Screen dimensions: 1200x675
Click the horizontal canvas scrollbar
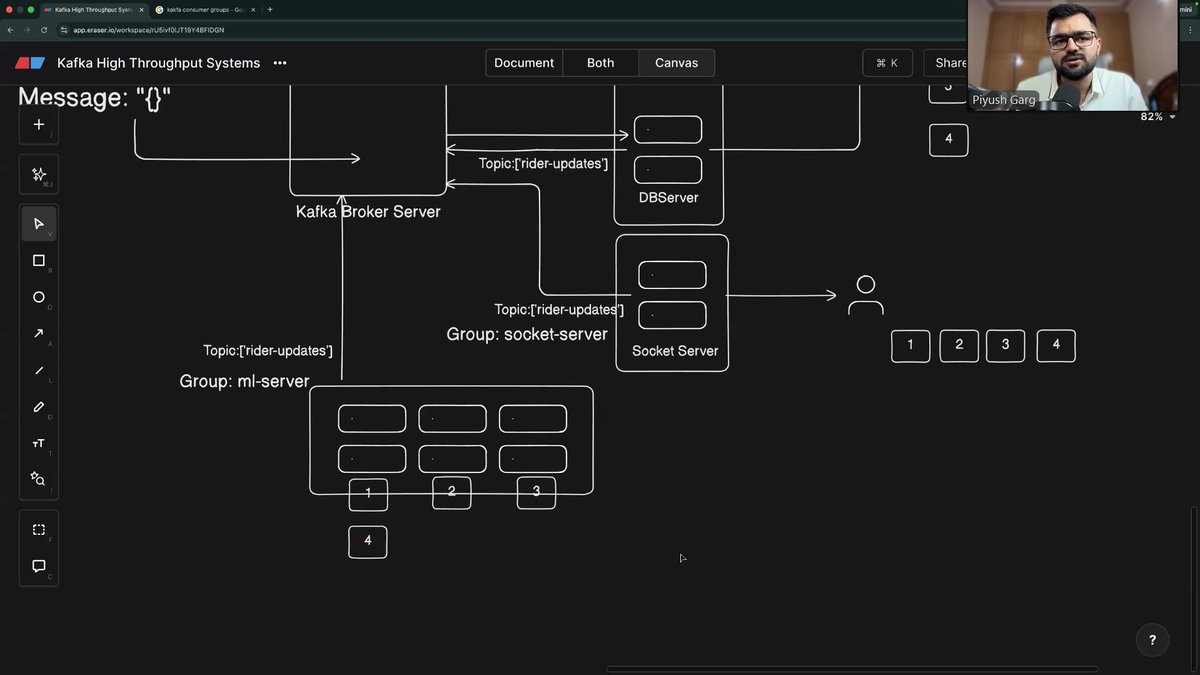pos(852,669)
